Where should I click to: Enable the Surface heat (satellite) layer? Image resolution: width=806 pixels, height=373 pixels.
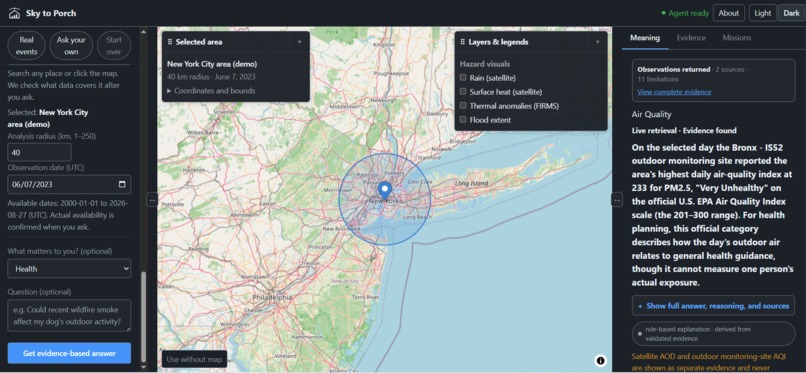tap(463, 91)
